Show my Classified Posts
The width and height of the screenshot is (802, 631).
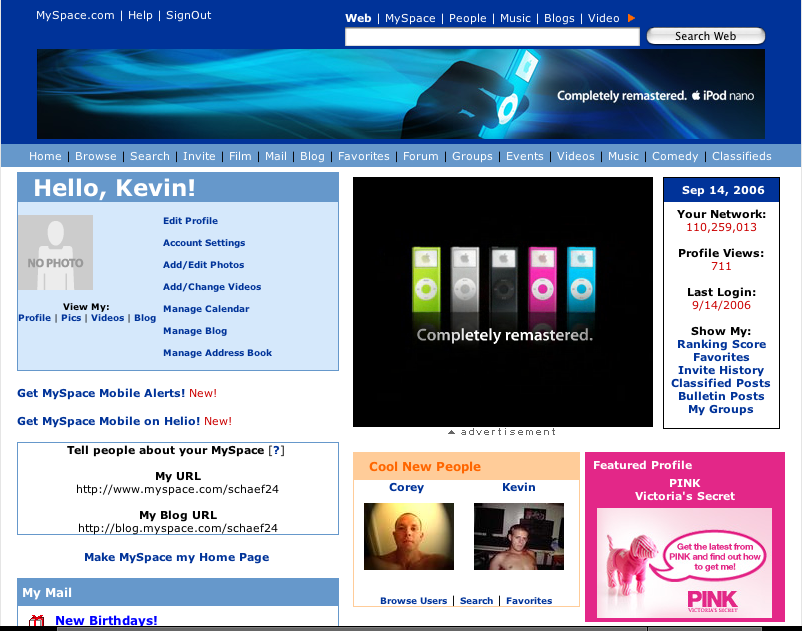pyautogui.click(x=721, y=384)
